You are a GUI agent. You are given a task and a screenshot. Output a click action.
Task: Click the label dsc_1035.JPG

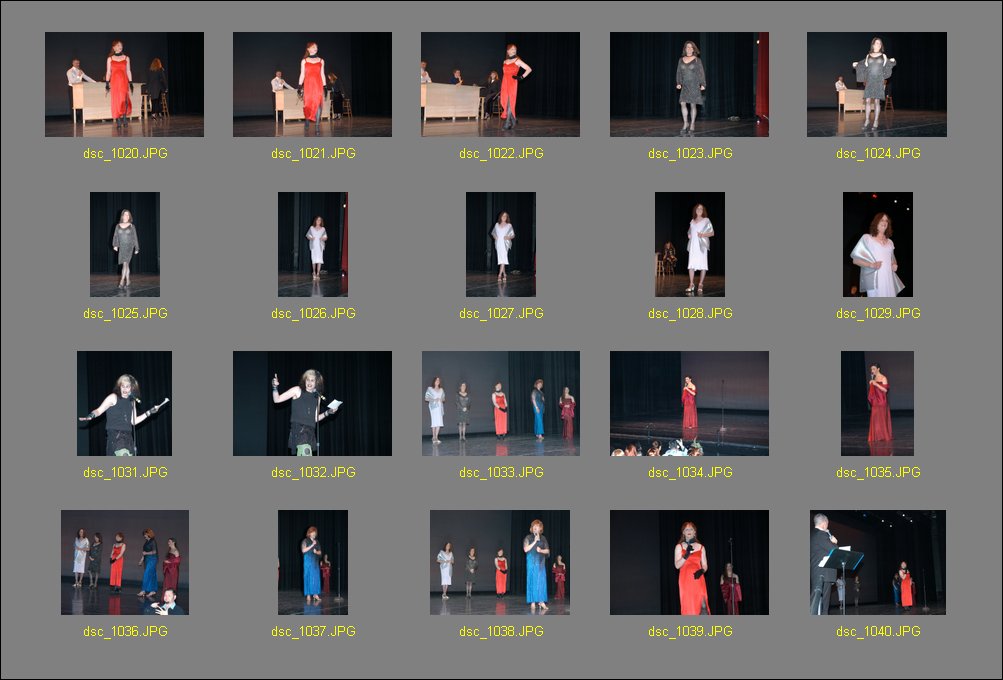click(x=878, y=473)
